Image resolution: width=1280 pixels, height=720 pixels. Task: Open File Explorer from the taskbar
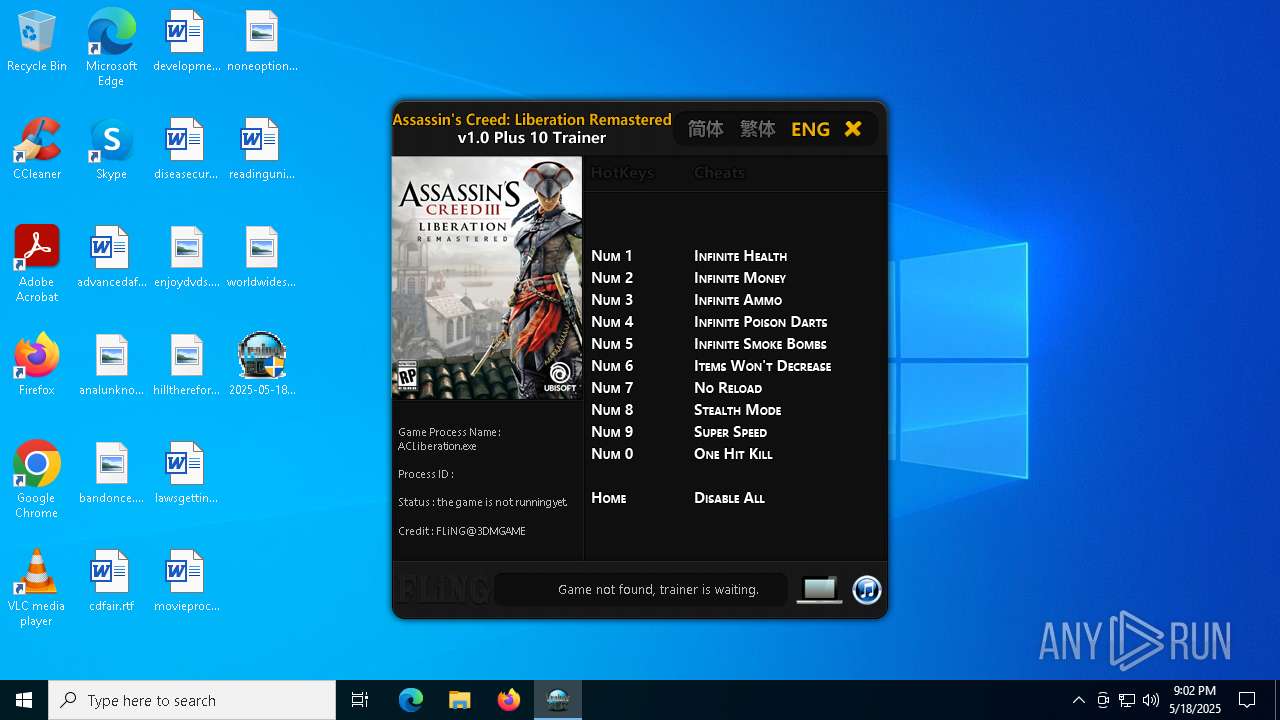tap(459, 700)
